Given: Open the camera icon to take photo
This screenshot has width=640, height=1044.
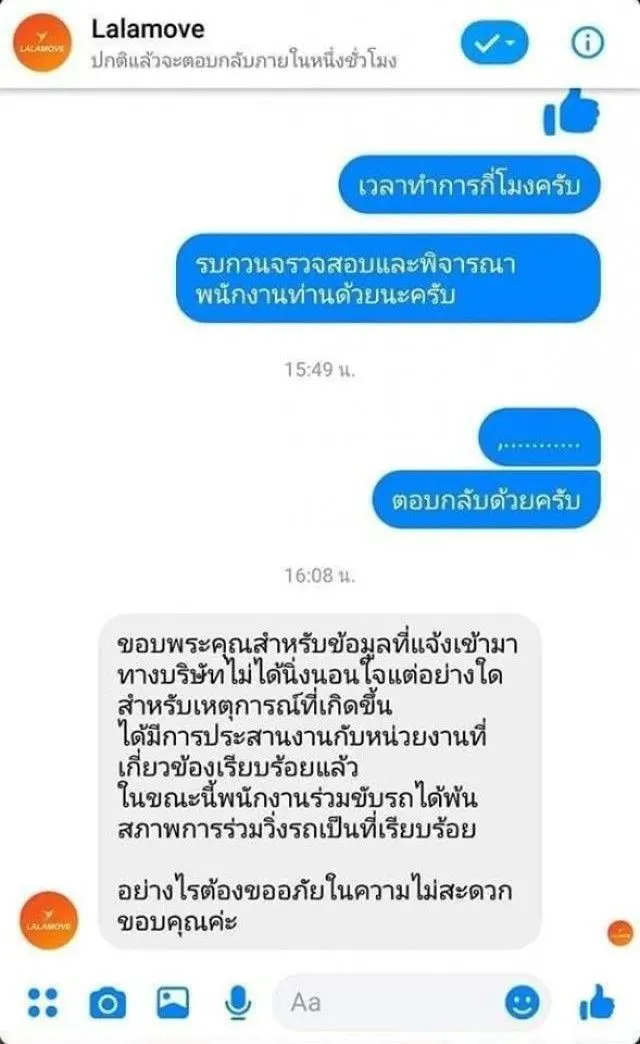Looking at the screenshot, I should click(x=107, y=1003).
